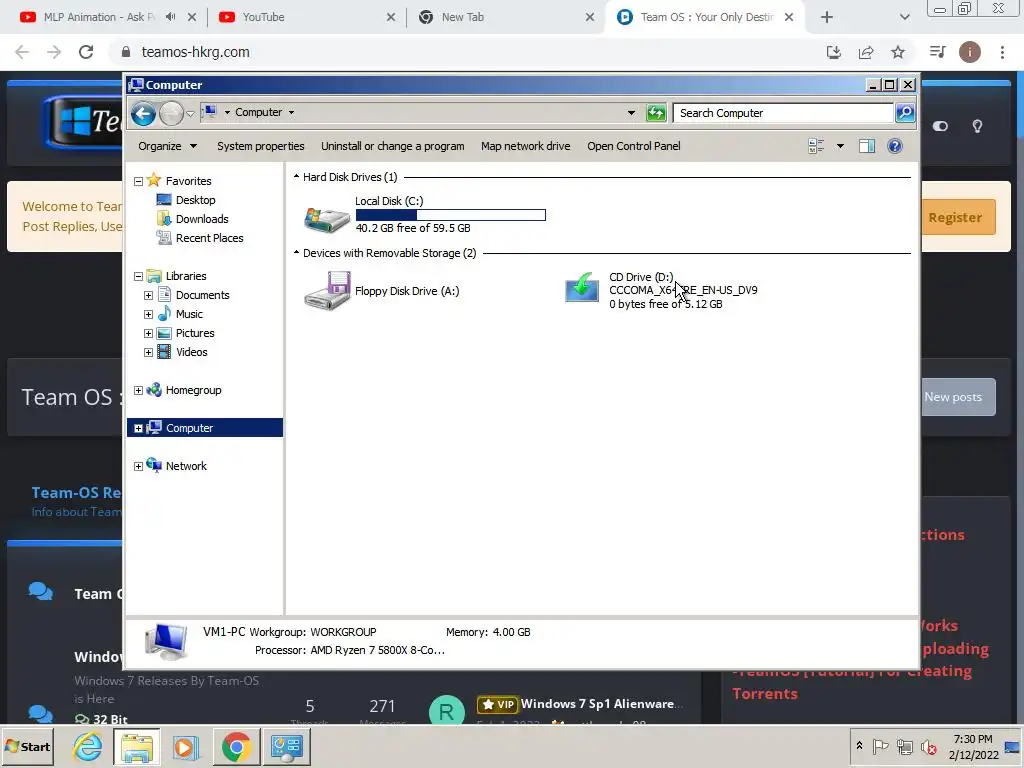Select the Local Disk (C:) drive icon
1024x768 pixels.
(327, 219)
